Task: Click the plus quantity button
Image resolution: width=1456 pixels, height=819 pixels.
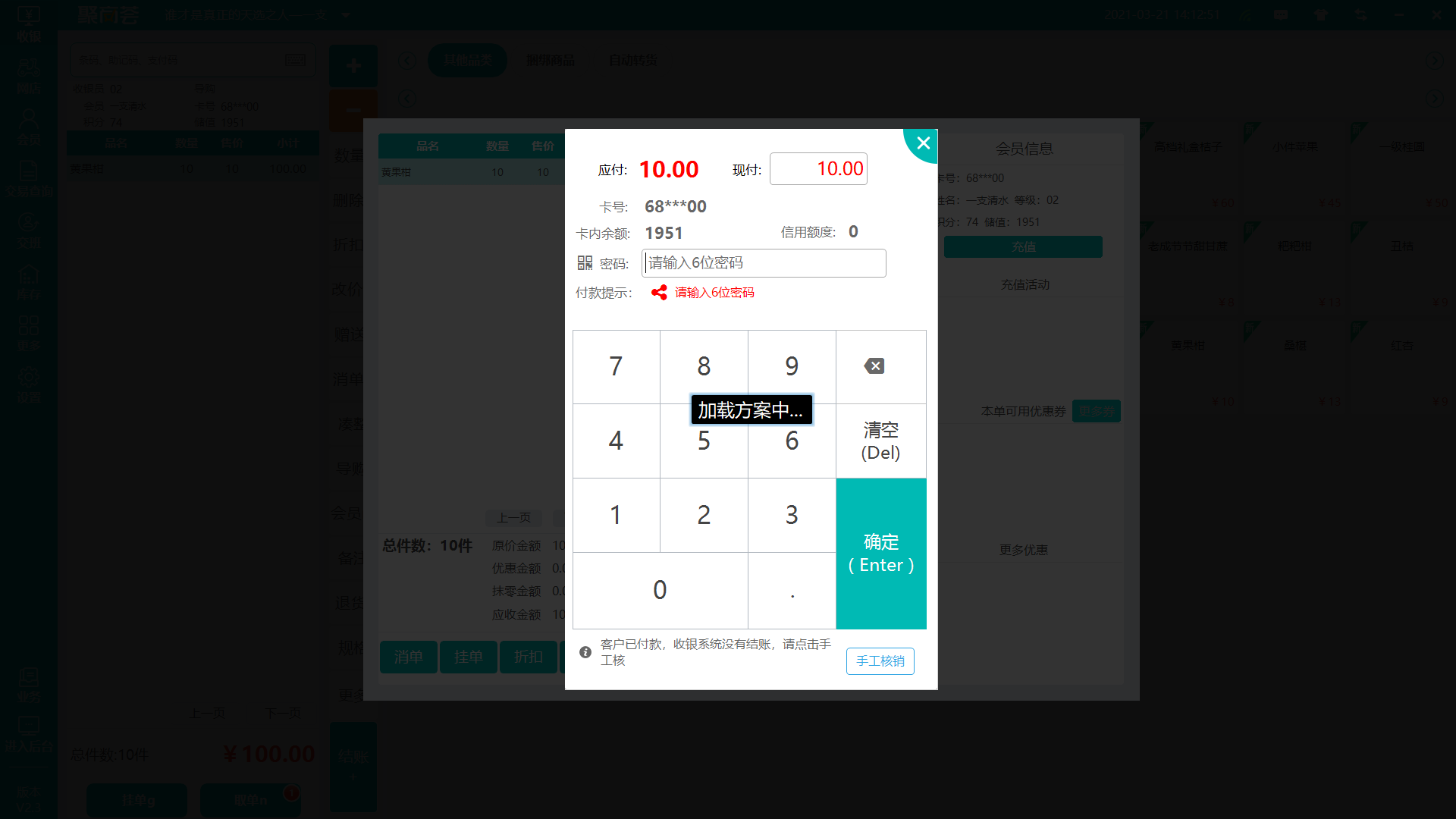Action: [x=353, y=66]
